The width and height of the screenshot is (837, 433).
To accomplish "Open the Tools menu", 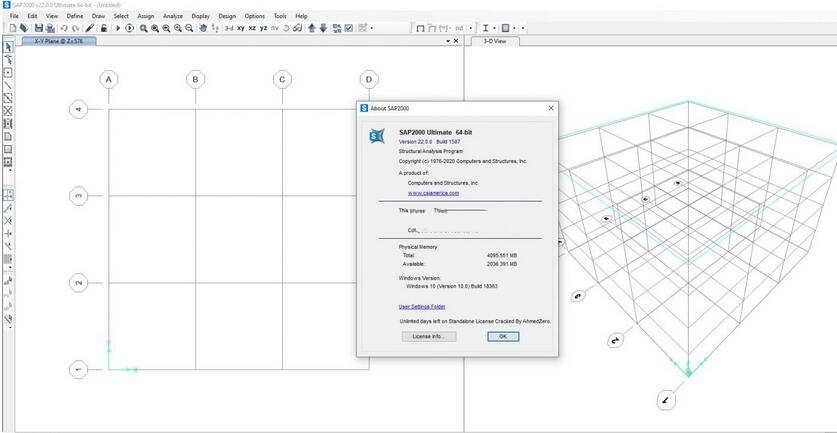I will [280, 16].
